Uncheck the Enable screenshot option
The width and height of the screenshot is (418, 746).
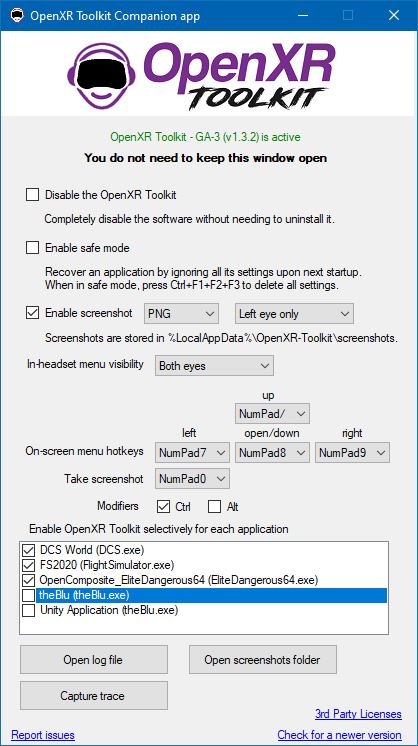point(32,314)
